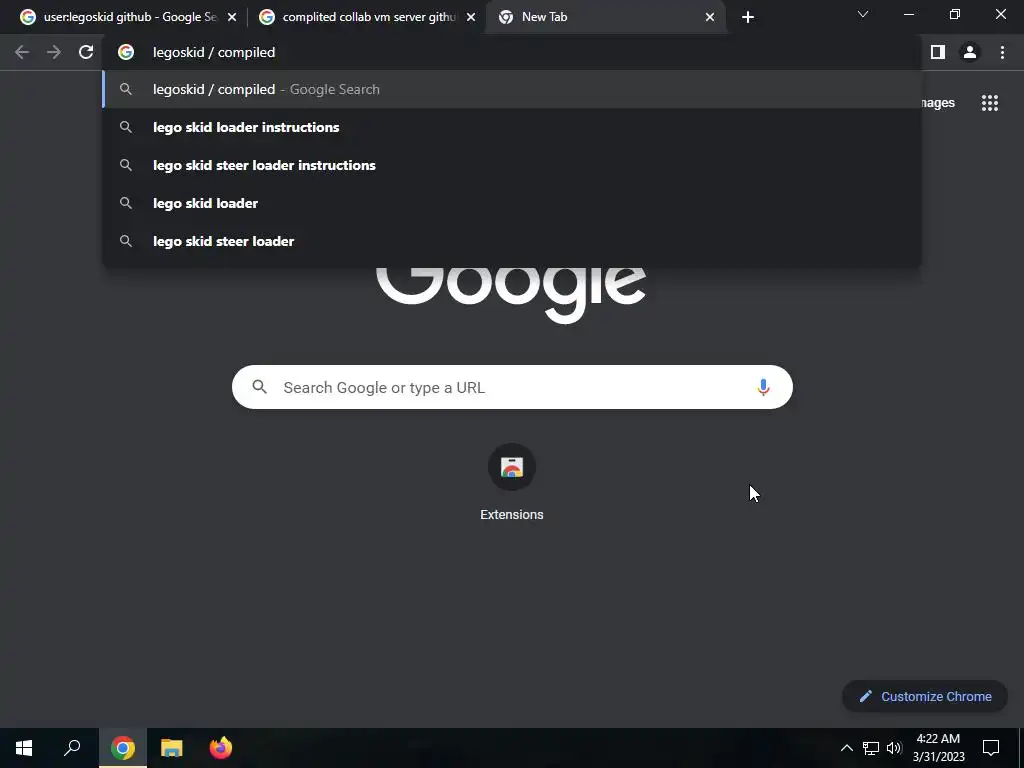This screenshot has height=768, width=1024.
Task: Pick the 'lego skid loader' suggestion
Action: point(512,203)
